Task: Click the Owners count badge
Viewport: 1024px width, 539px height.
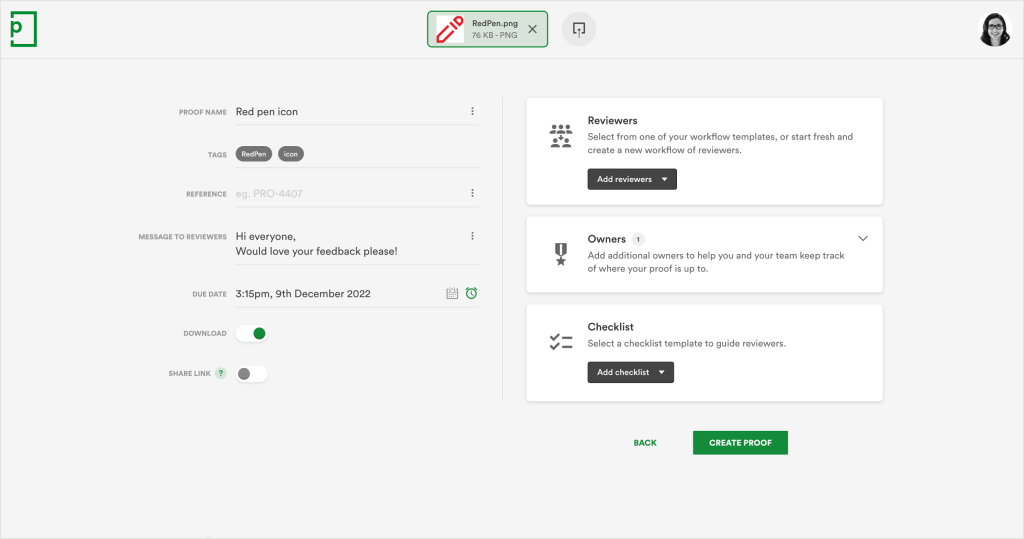Action: click(x=638, y=239)
